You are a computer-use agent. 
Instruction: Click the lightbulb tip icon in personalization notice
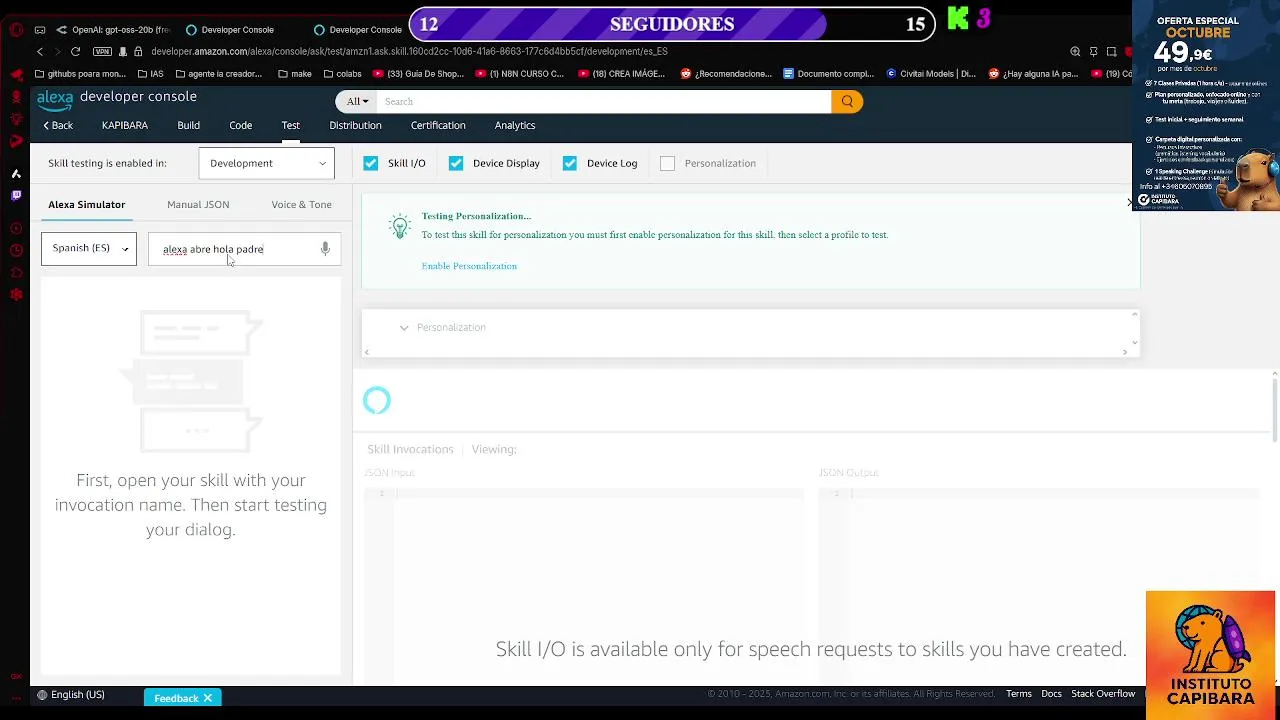click(400, 226)
